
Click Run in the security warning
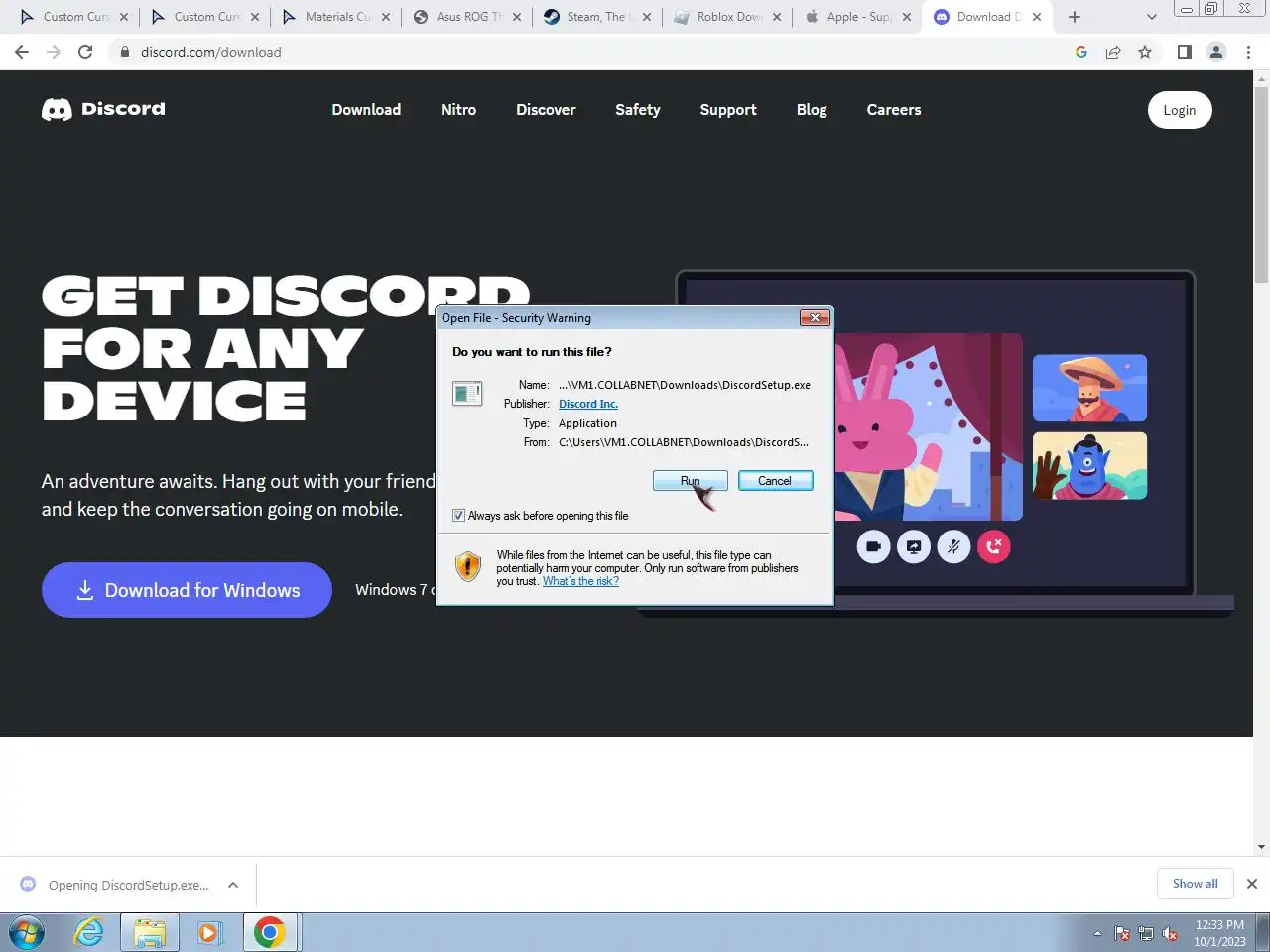tap(691, 481)
